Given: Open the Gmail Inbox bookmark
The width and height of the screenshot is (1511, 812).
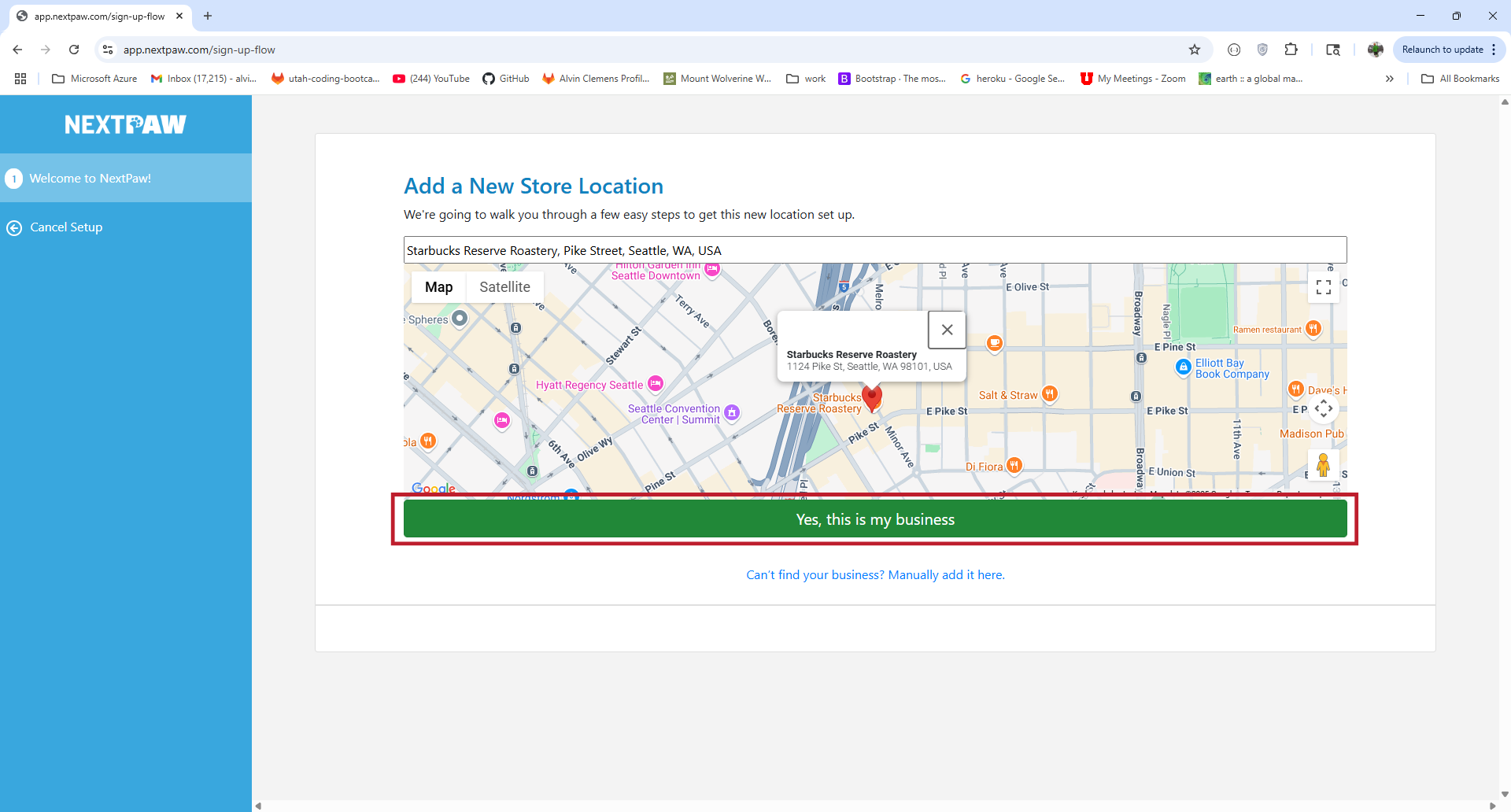Looking at the screenshot, I should point(204,79).
